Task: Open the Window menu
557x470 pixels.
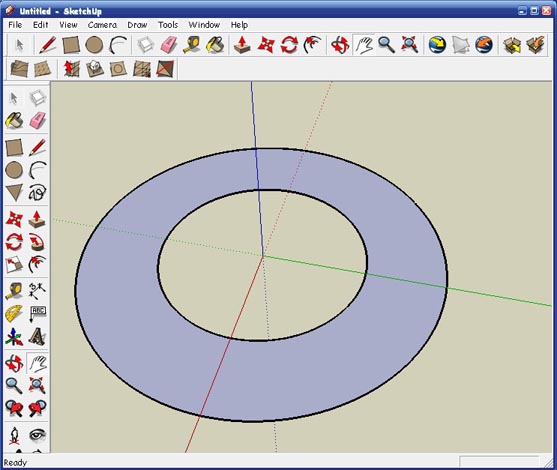Action: tap(204, 25)
